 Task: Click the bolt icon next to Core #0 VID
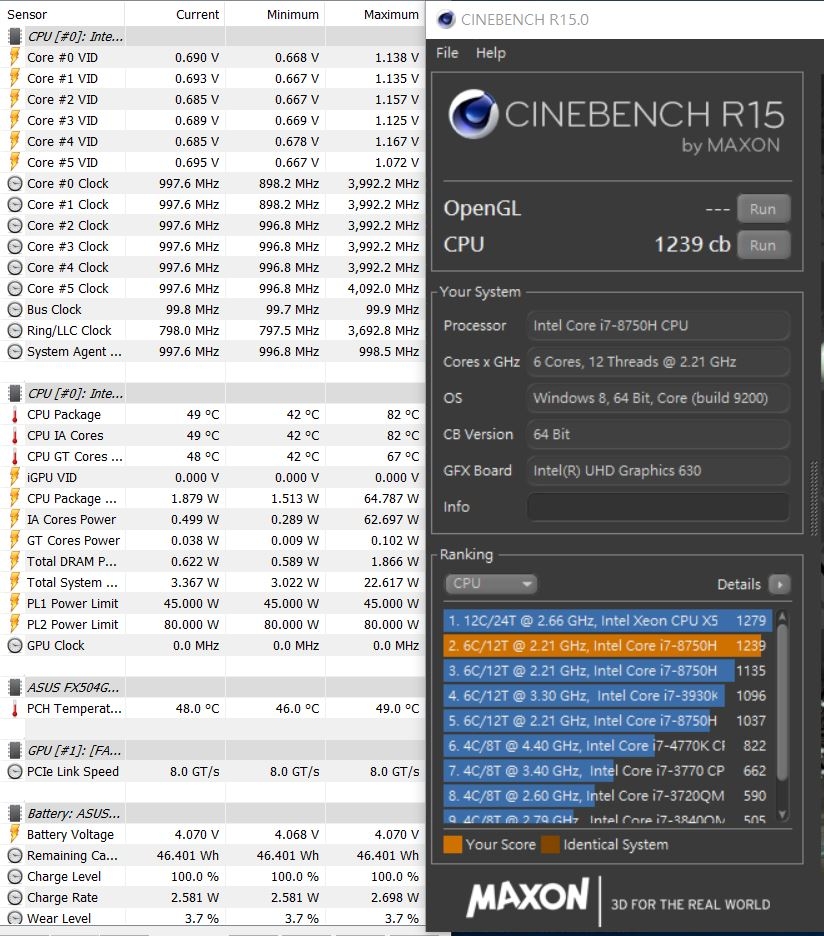[14, 57]
